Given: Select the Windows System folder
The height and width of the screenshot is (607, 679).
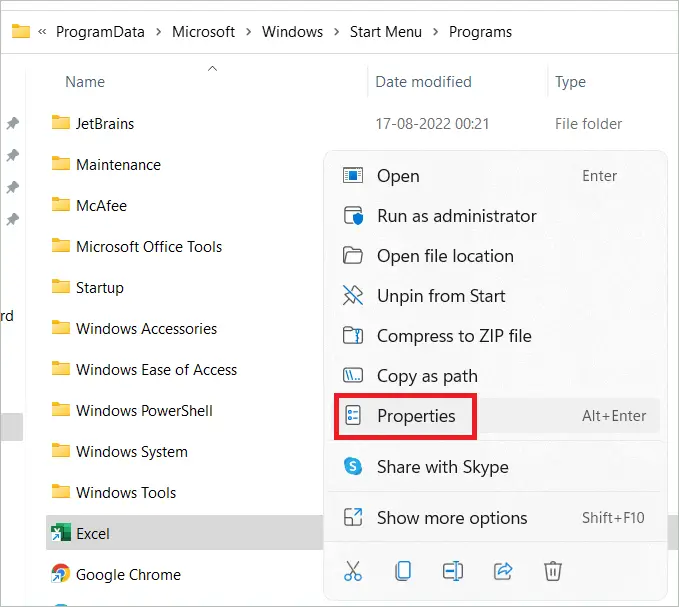Looking at the screenshot, I should tap(132, 451).
